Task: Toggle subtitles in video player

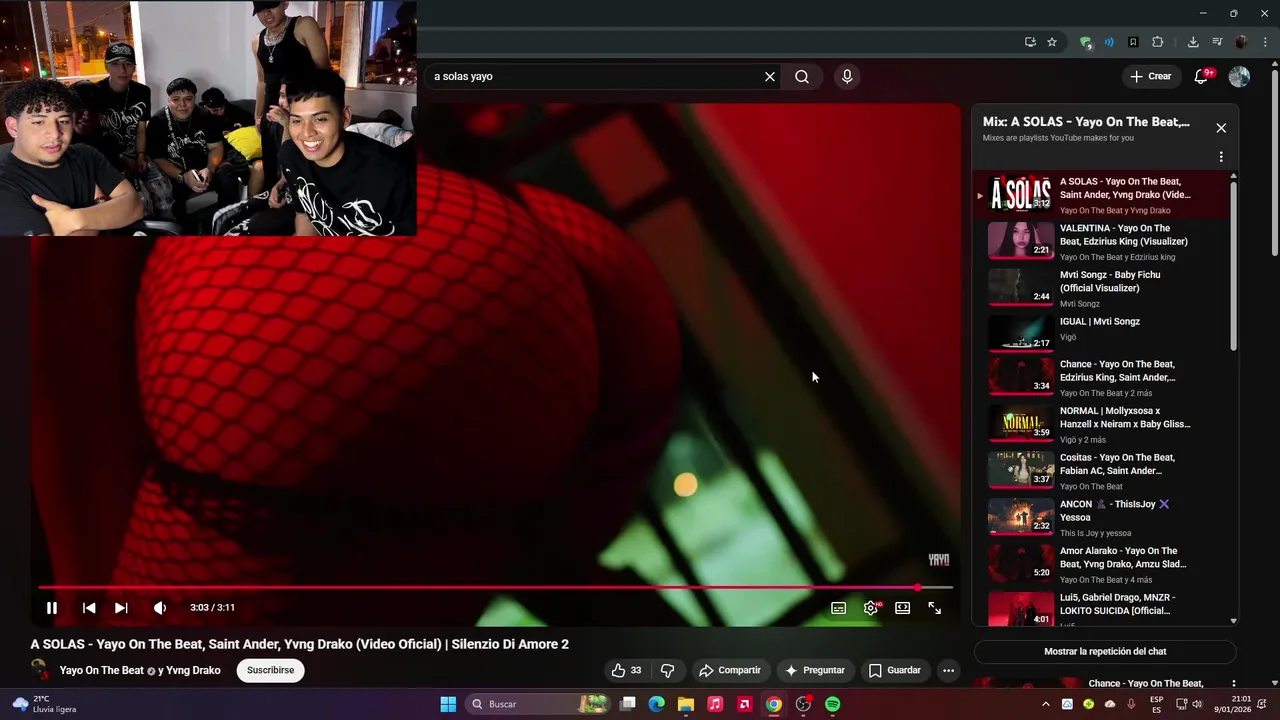Action: 839,608
